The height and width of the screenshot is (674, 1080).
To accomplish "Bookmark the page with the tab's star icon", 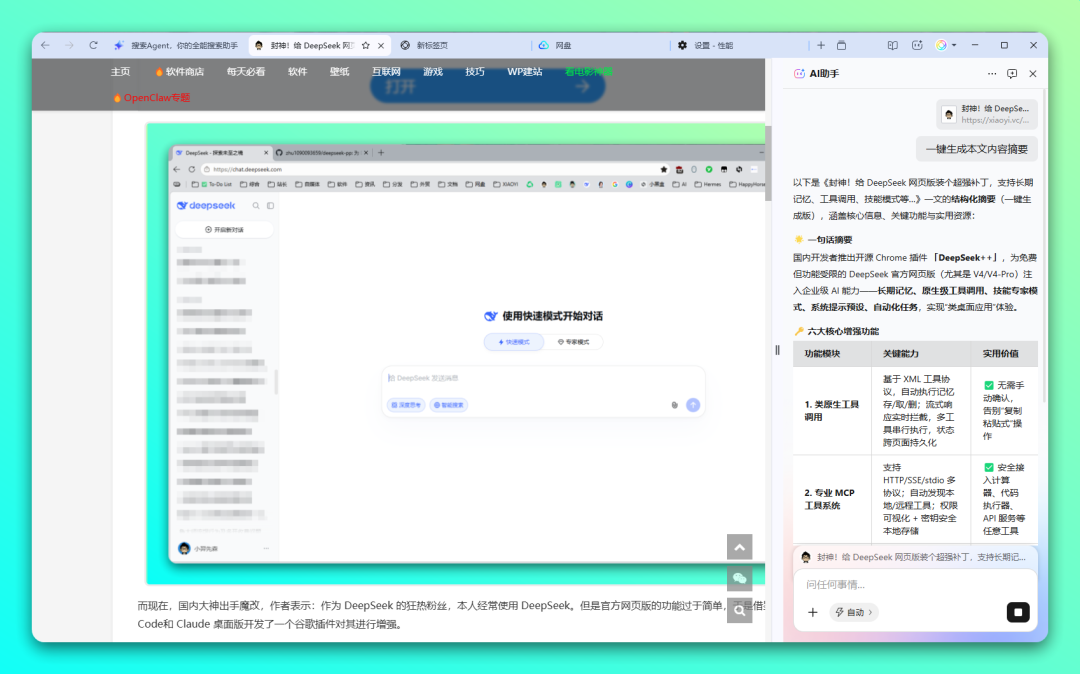I will coord(366,45).
